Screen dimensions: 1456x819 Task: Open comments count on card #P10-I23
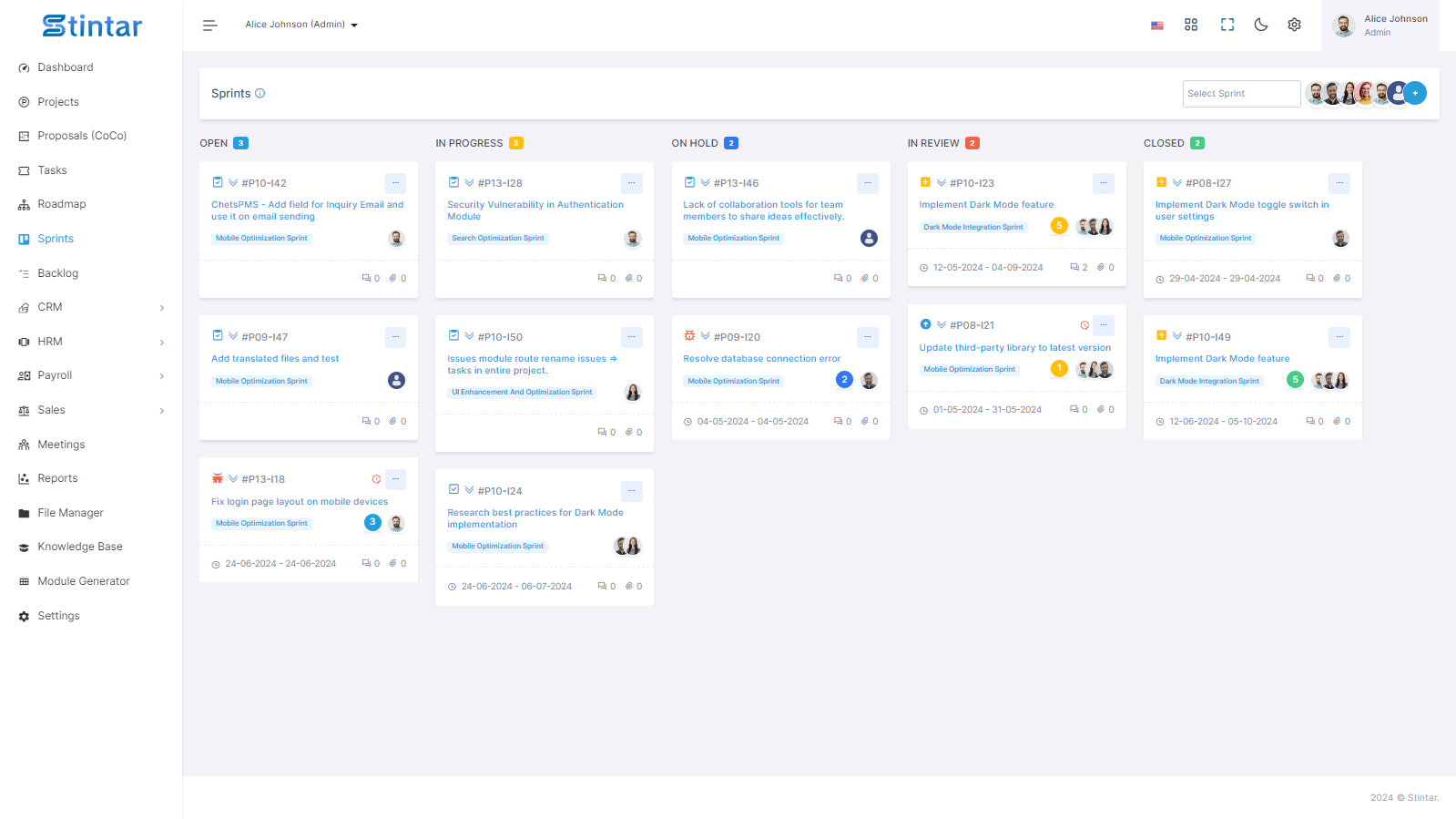tap(1079, 268)
